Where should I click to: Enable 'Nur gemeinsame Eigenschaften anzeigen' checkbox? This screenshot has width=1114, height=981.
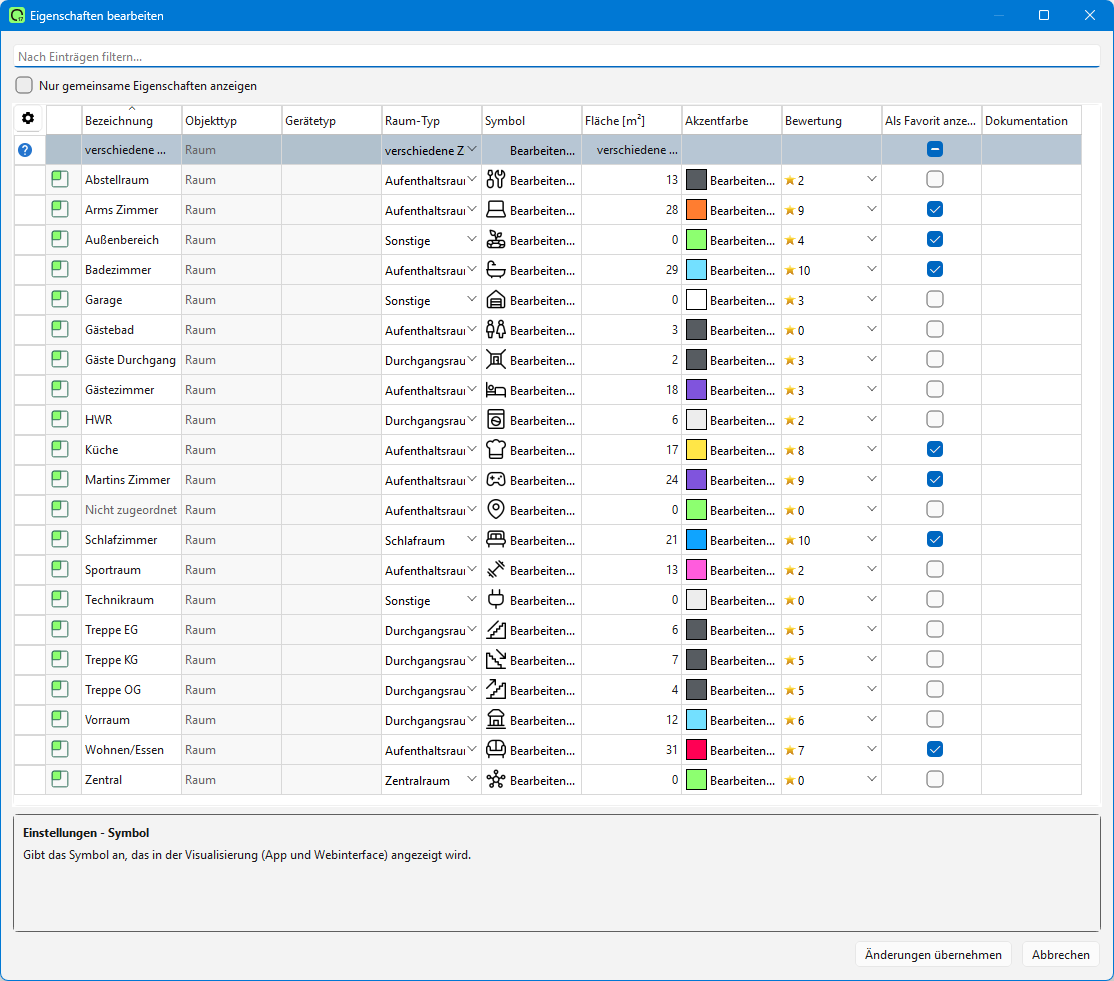[x=24, y=85]
